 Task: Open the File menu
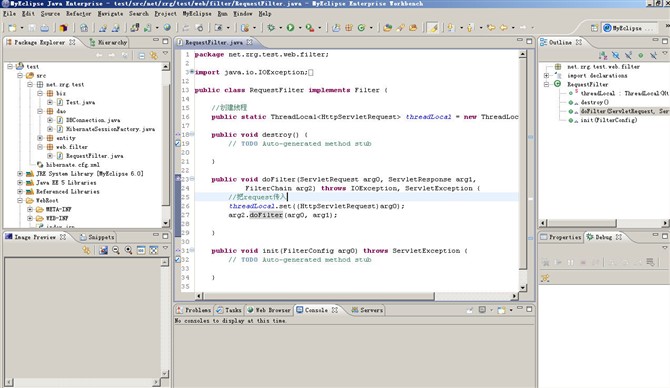click(x=9, y=14)
